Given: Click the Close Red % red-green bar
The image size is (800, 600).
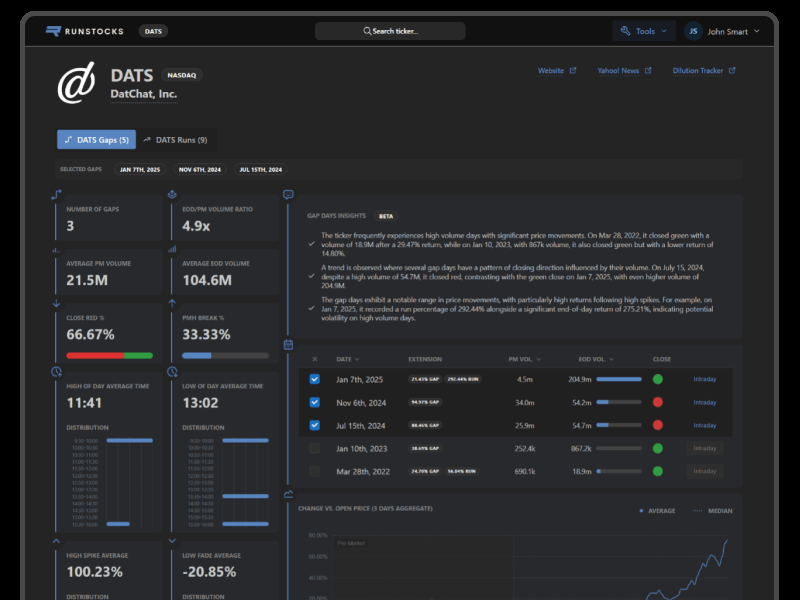Looking at the screenshot, I should coord(110,356).
